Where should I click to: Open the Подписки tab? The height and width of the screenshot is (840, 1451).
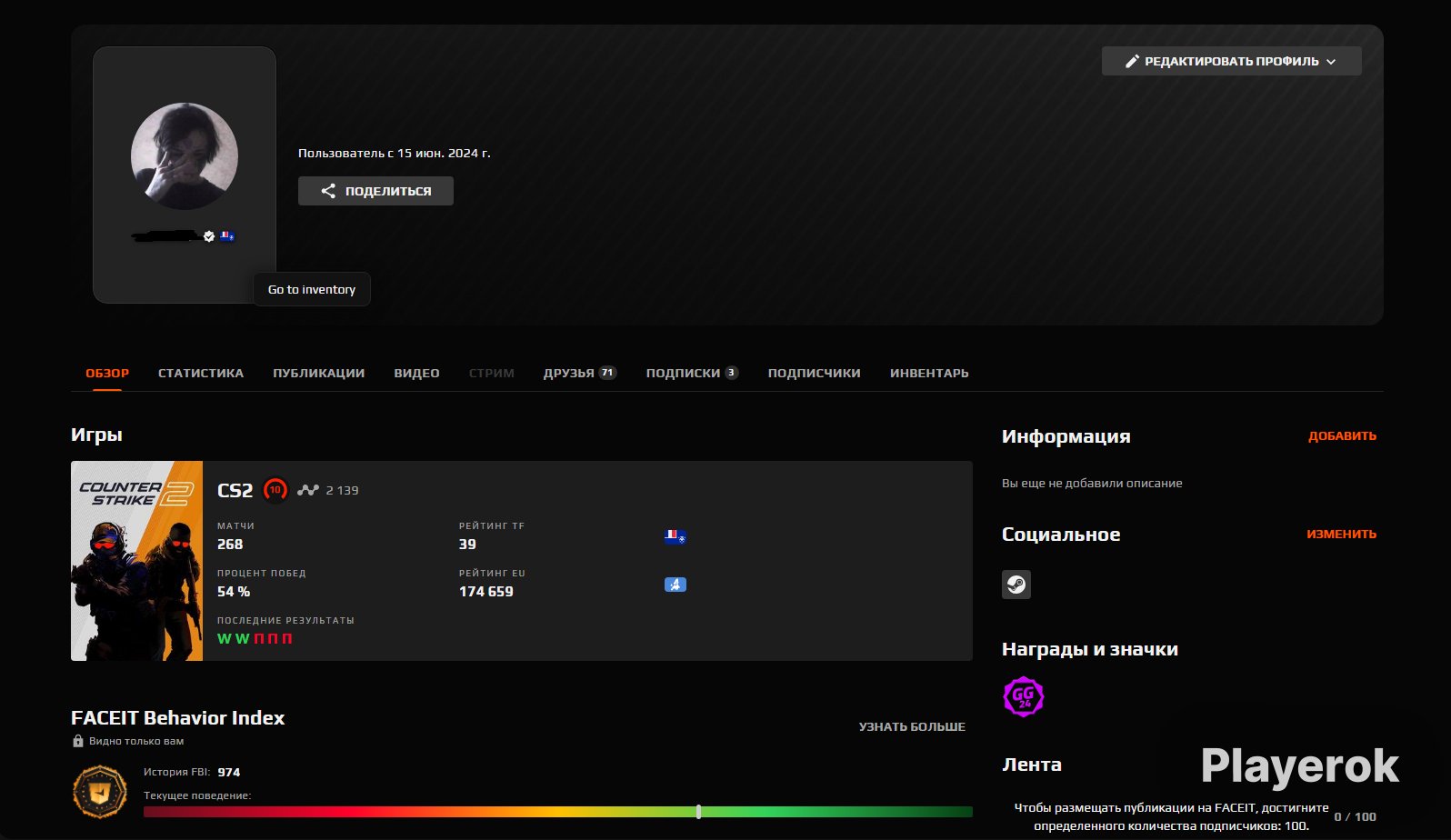pos(692,373)
